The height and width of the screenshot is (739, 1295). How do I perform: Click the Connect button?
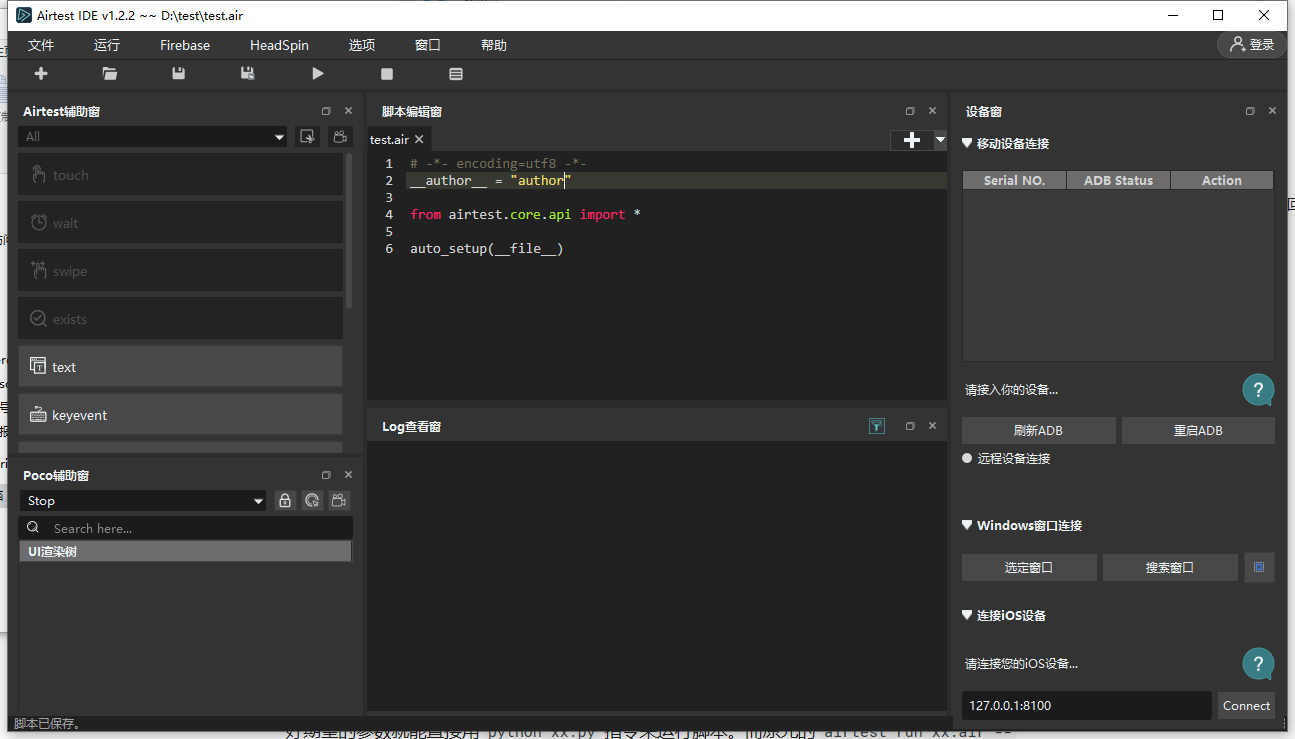[1246, 706]
